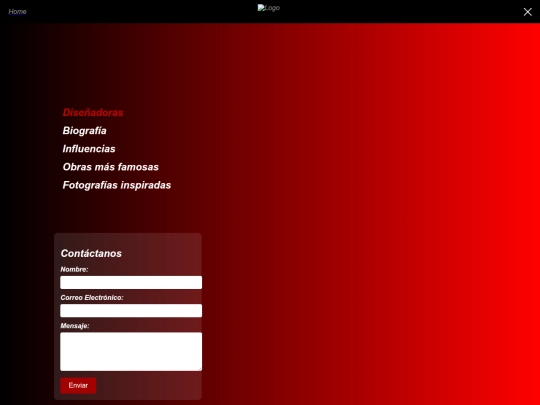Viewport: 540px width, 405px height.
Task: Click the Nombre: label
Action: [x=74, y=269]
